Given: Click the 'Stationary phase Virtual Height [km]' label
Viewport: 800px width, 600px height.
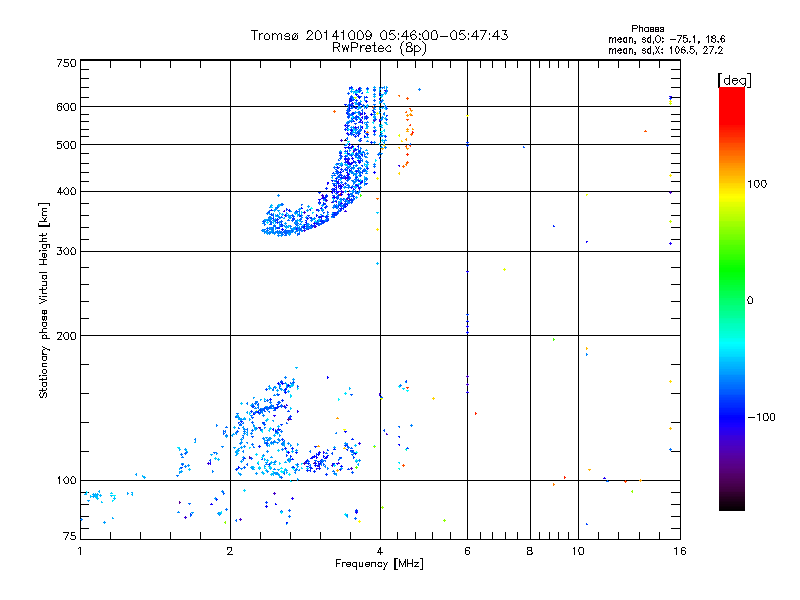Looking at the screenshot, I should pos(43,300).
